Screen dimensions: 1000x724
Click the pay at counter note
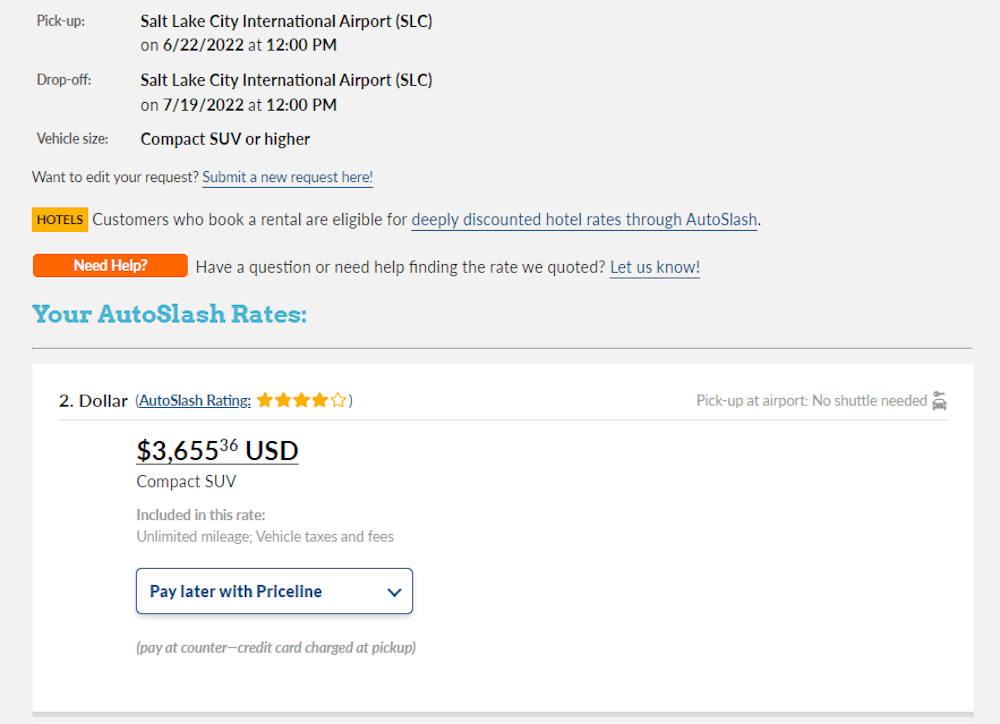276,647
